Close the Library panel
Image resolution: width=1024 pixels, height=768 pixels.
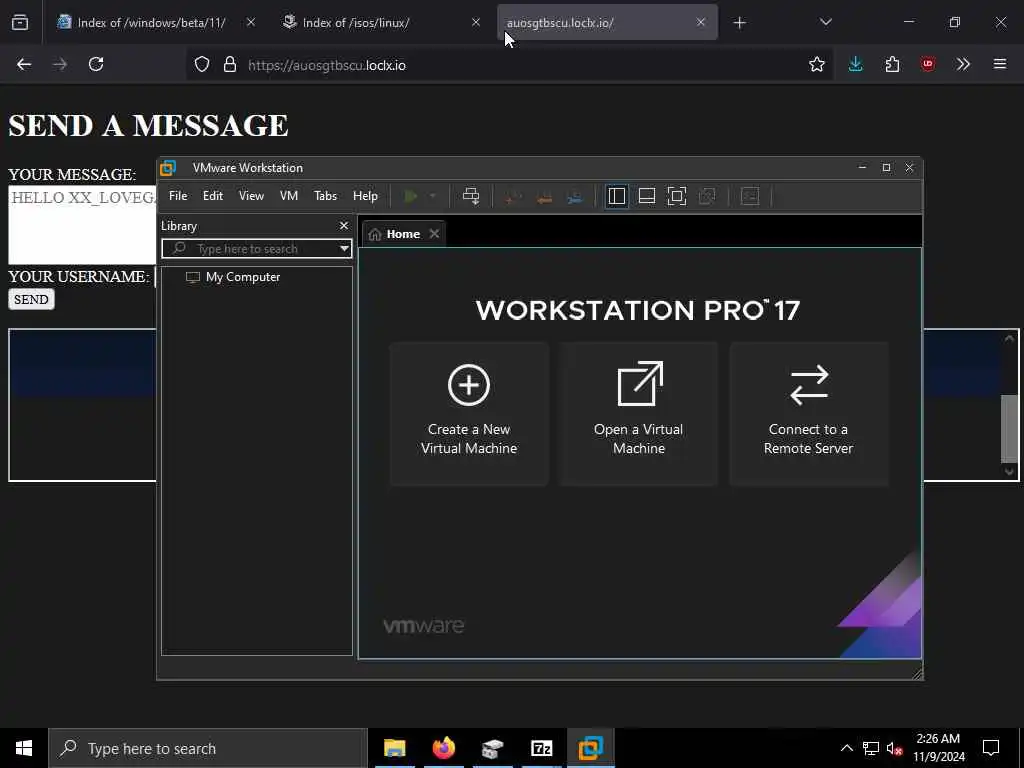click(x=344, y=225)
